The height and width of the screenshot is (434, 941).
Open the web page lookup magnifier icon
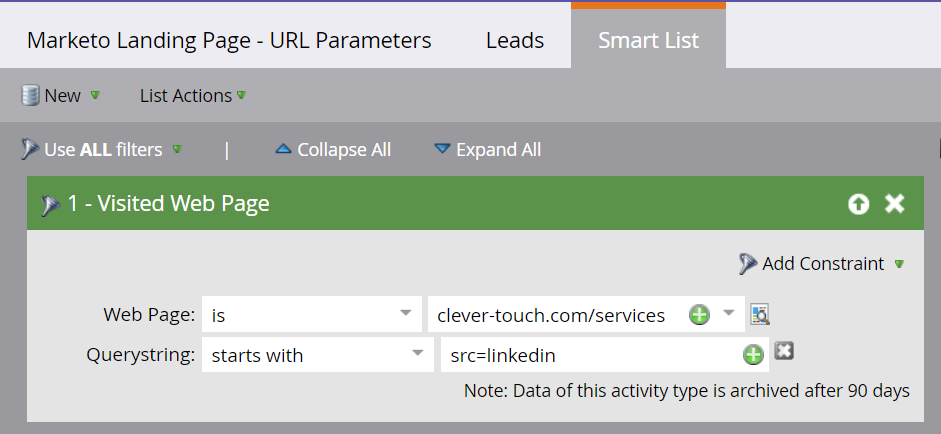760,314
